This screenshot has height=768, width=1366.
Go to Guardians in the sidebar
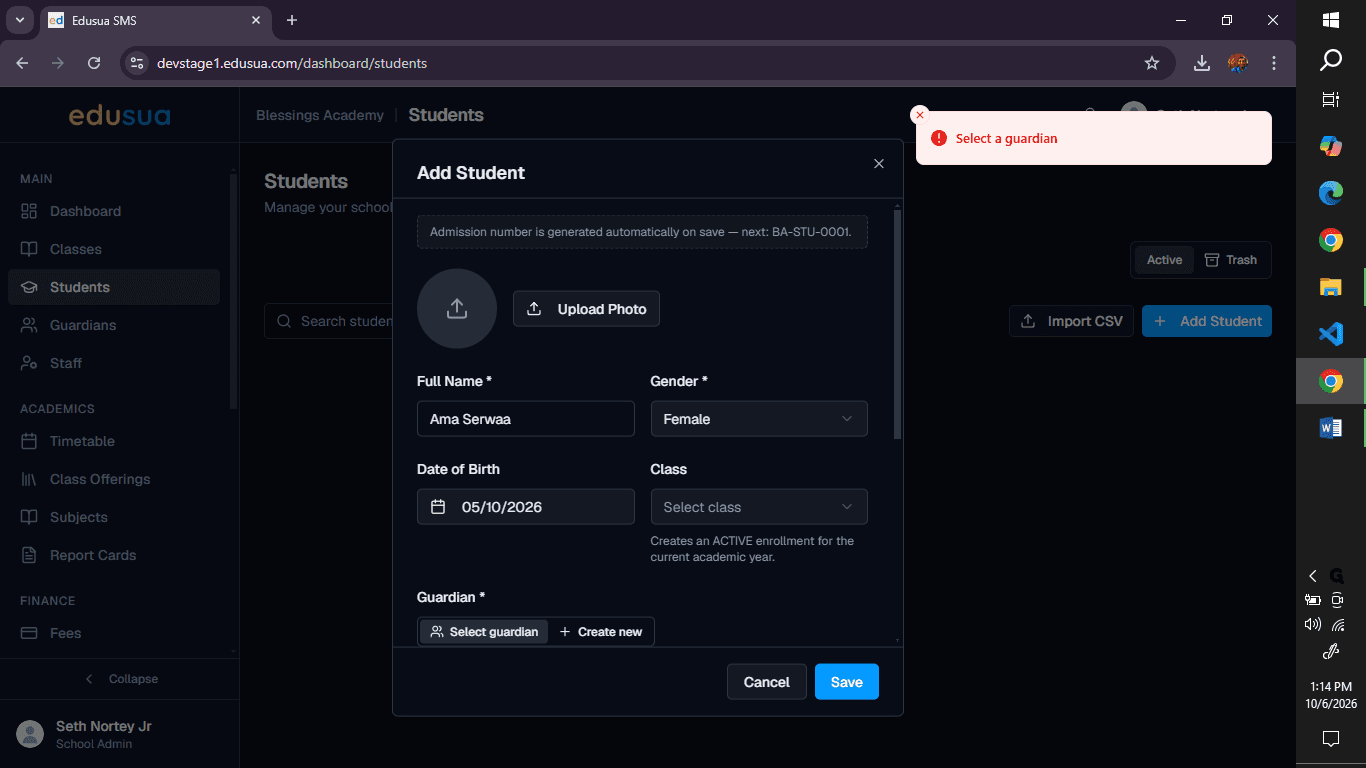[113, 325]
